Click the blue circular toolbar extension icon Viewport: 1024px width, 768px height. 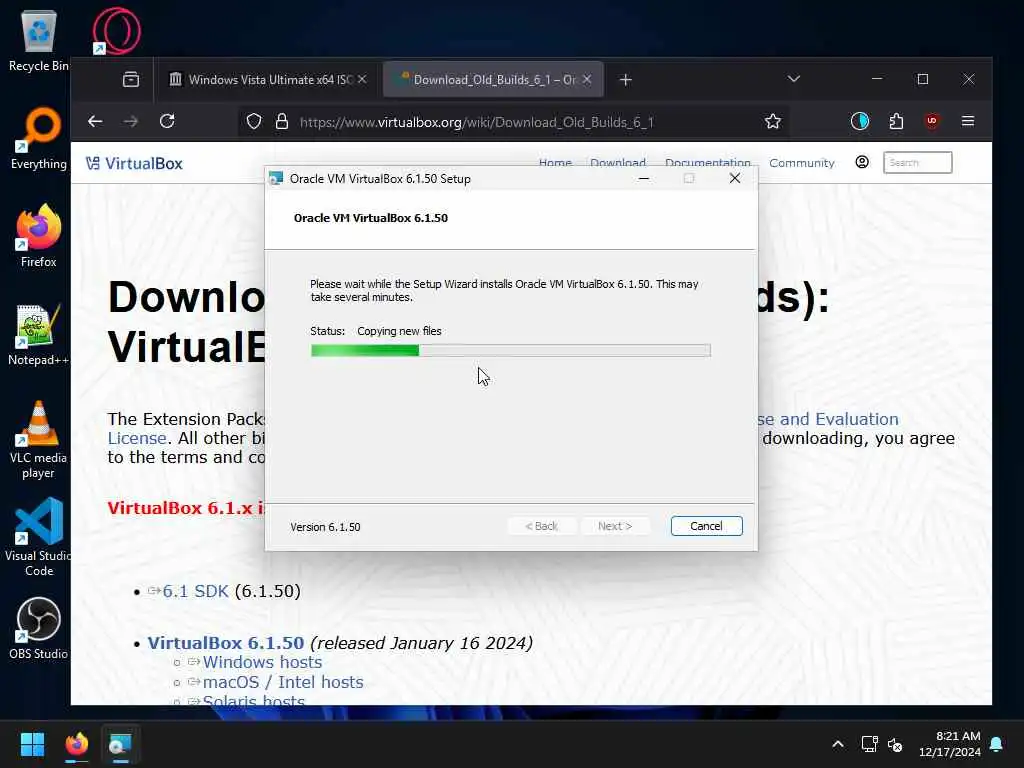click(859, 121)
